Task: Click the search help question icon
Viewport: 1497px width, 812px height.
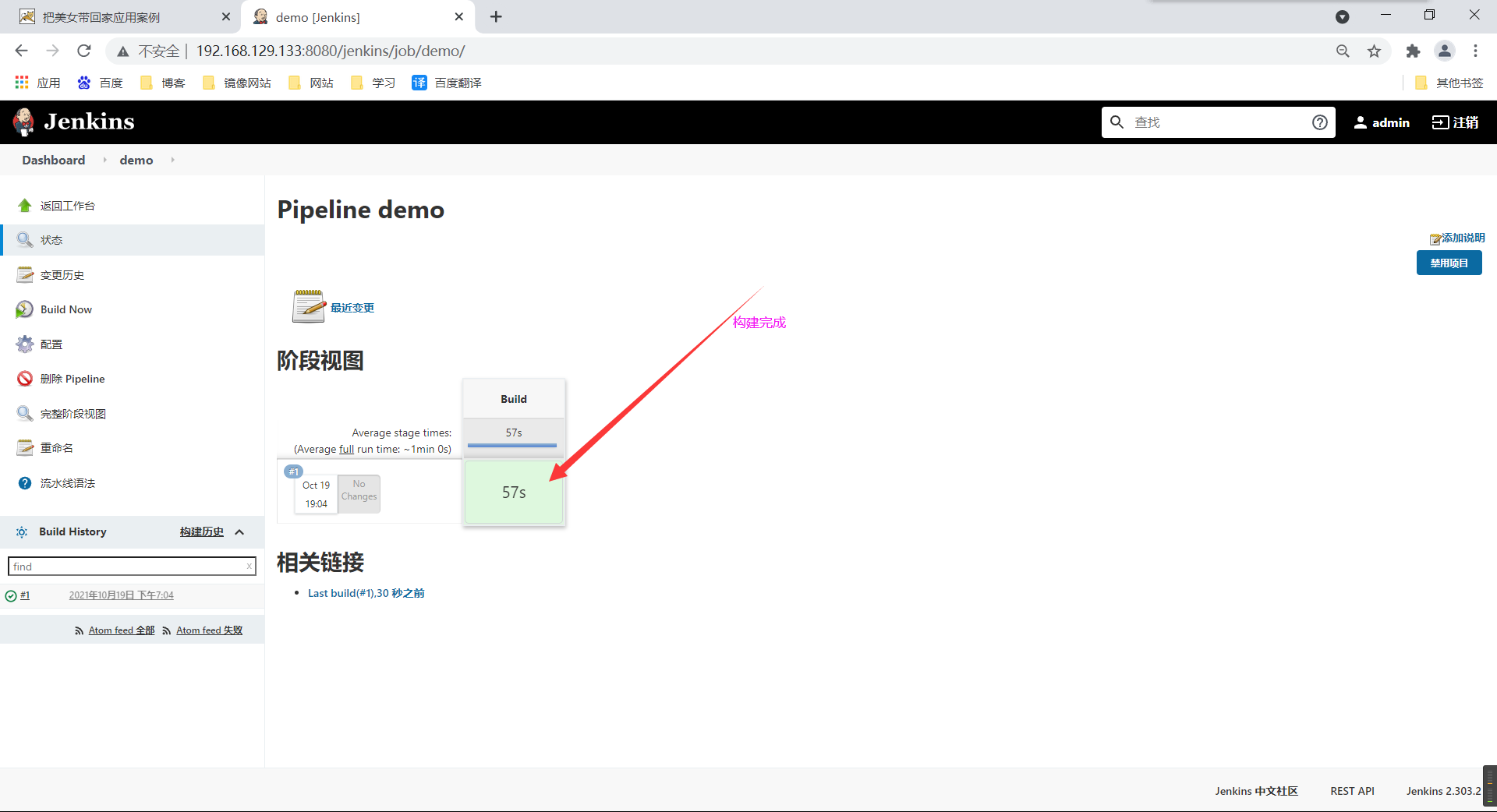Action: pyautogui.click(x=1320, y=122)
